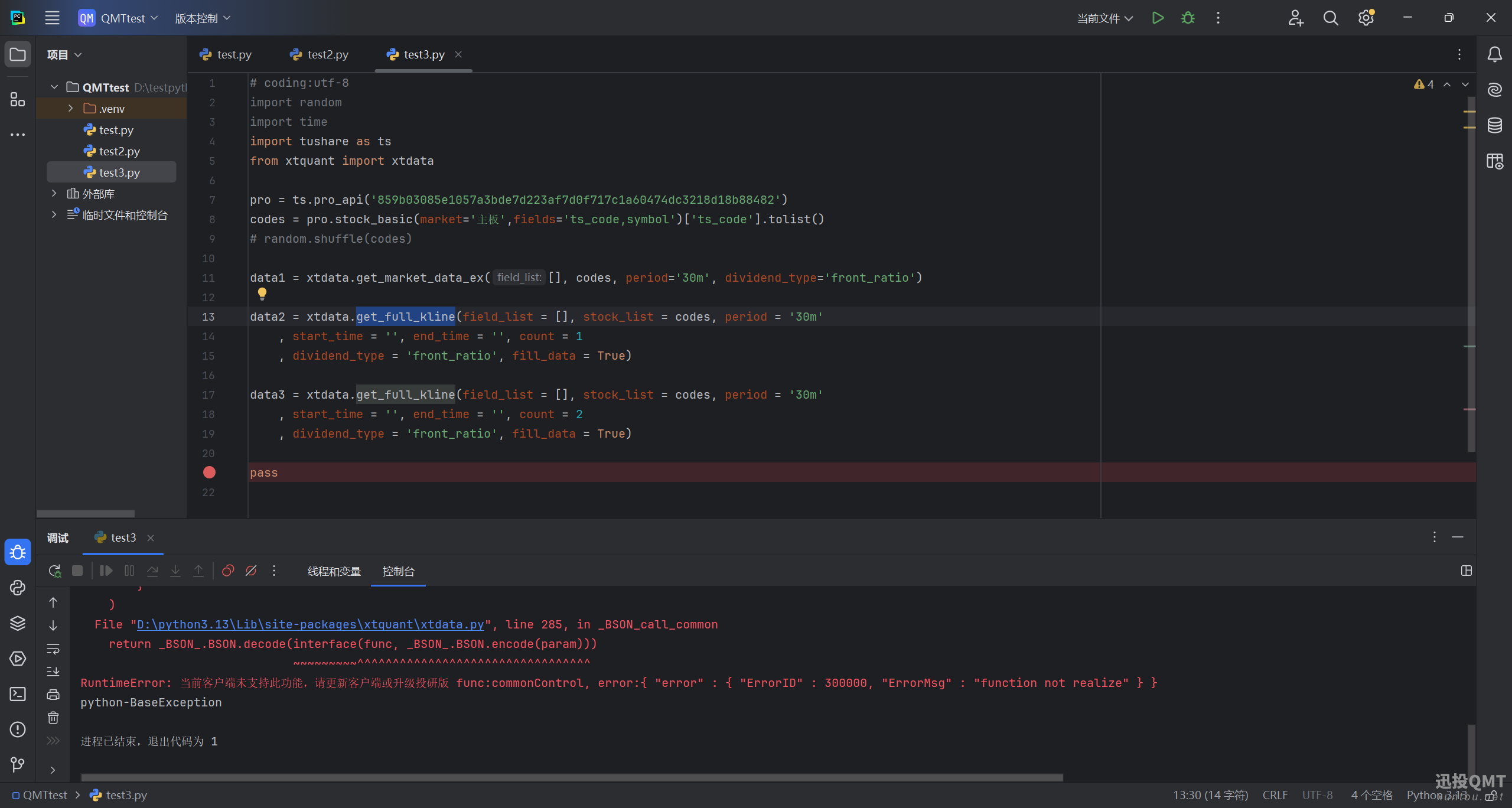Open the CRLF line separator selector

coord(1275,795)
